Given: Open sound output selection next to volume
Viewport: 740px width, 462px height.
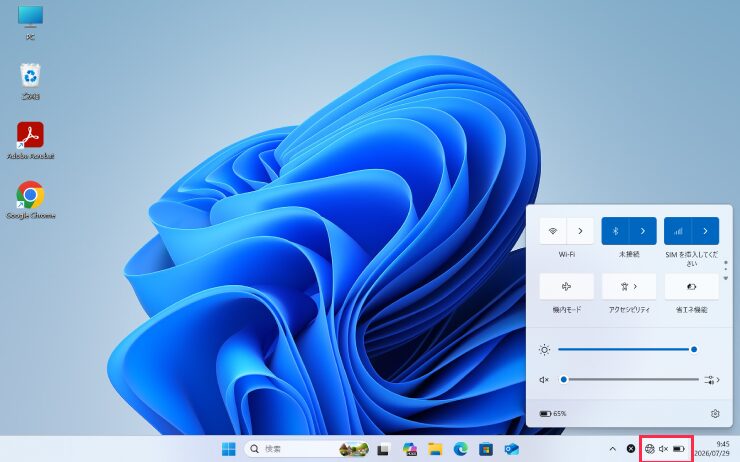Looking at the screenshot, I should pos(712,379).
